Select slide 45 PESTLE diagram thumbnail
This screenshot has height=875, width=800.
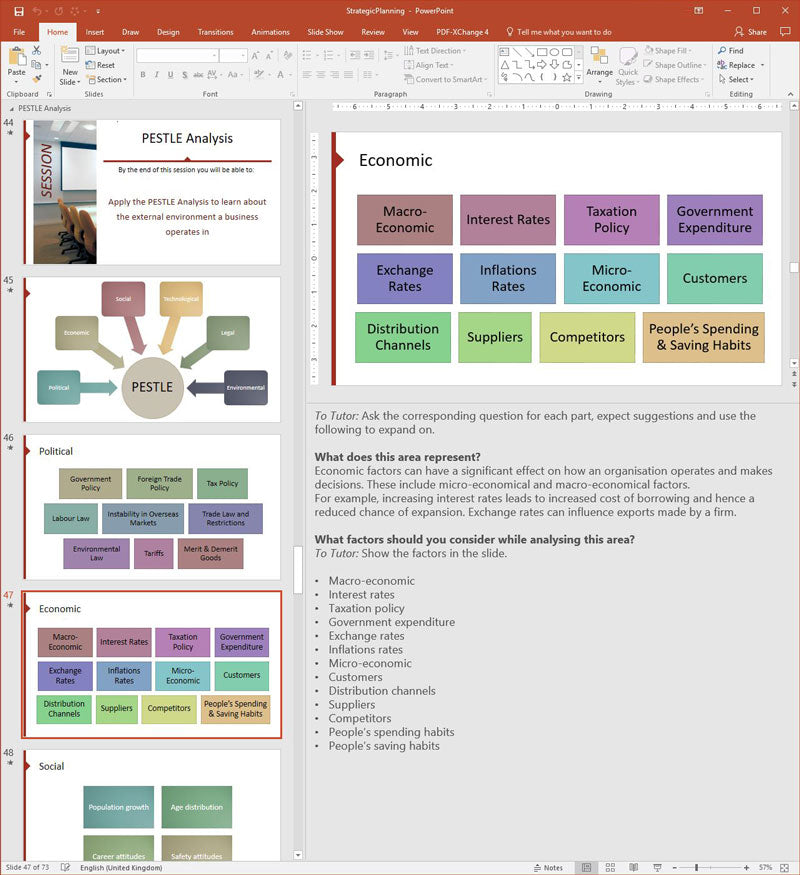[x=152, y=349]
